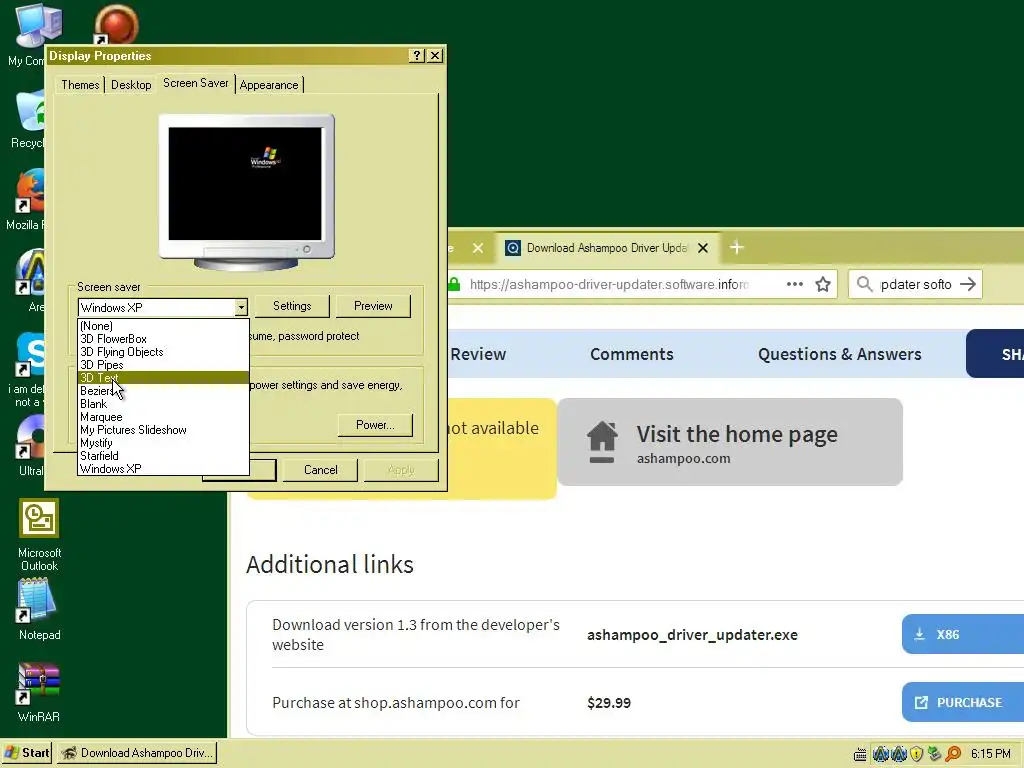Choose (None) from the screen saver list
Viewport: 1024px width, 768px height.
tap(163, 326)
